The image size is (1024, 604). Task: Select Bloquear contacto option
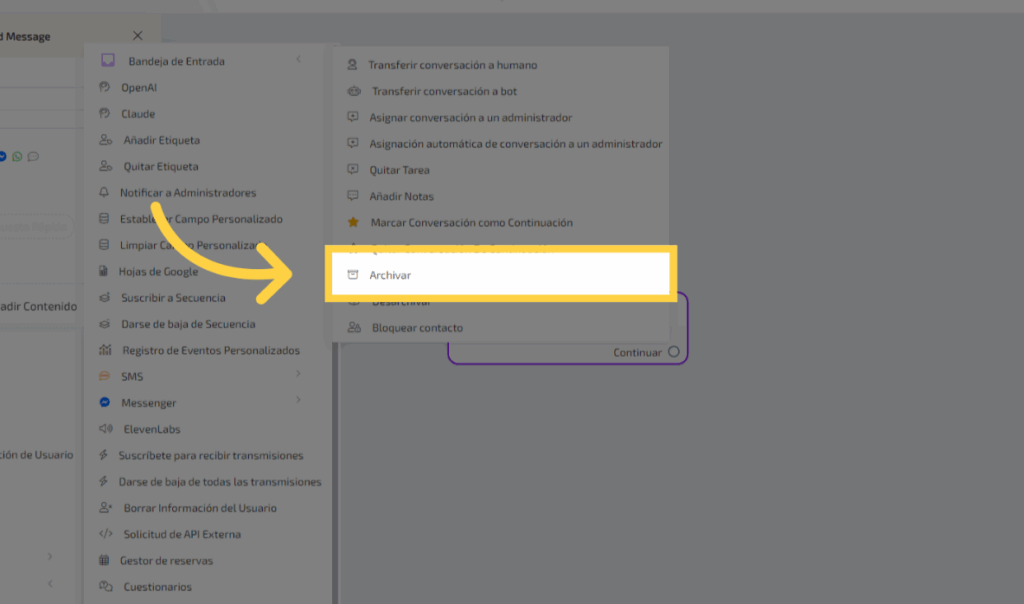point(417,328)
